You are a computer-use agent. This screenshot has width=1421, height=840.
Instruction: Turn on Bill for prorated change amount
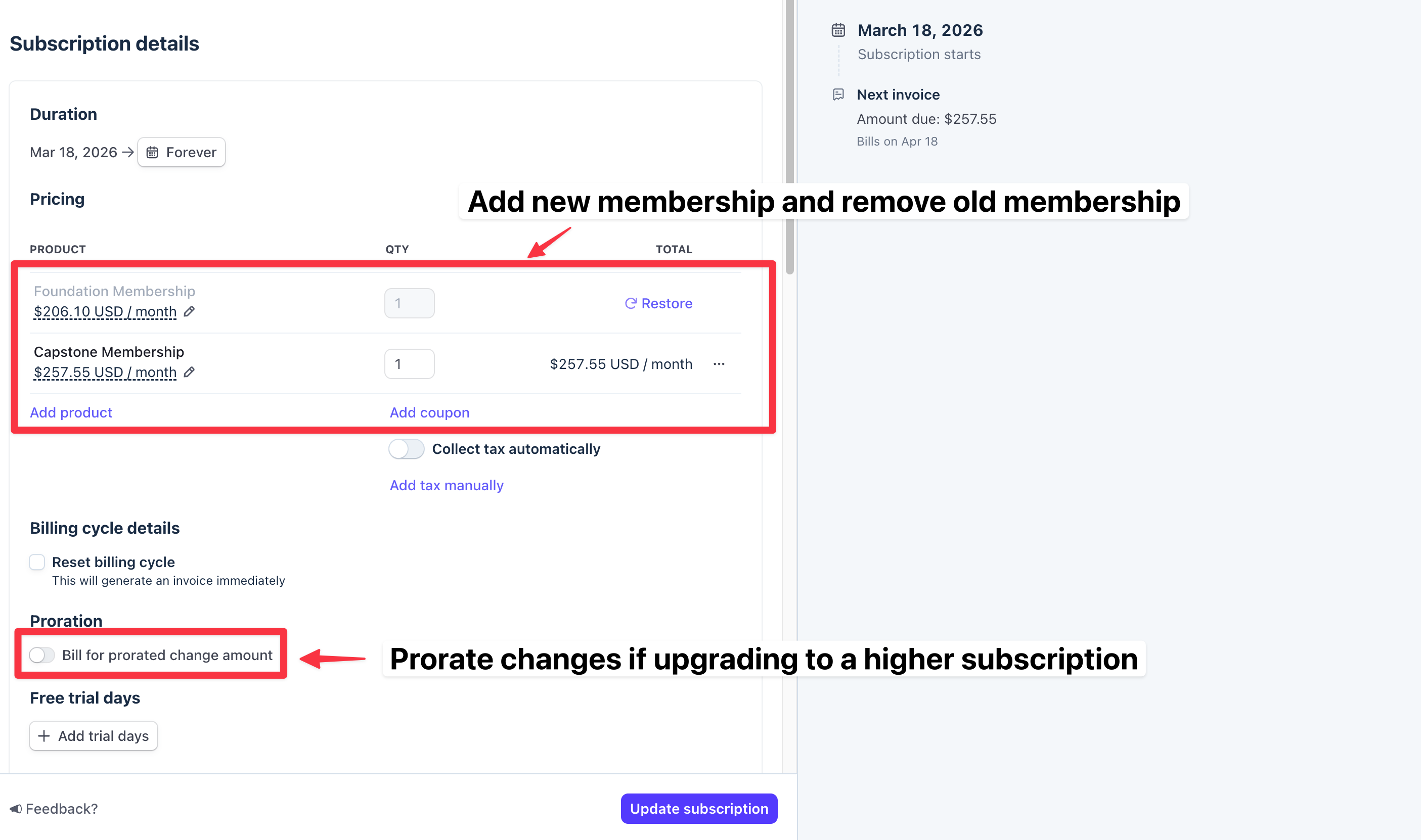click(x=42, y=655)
